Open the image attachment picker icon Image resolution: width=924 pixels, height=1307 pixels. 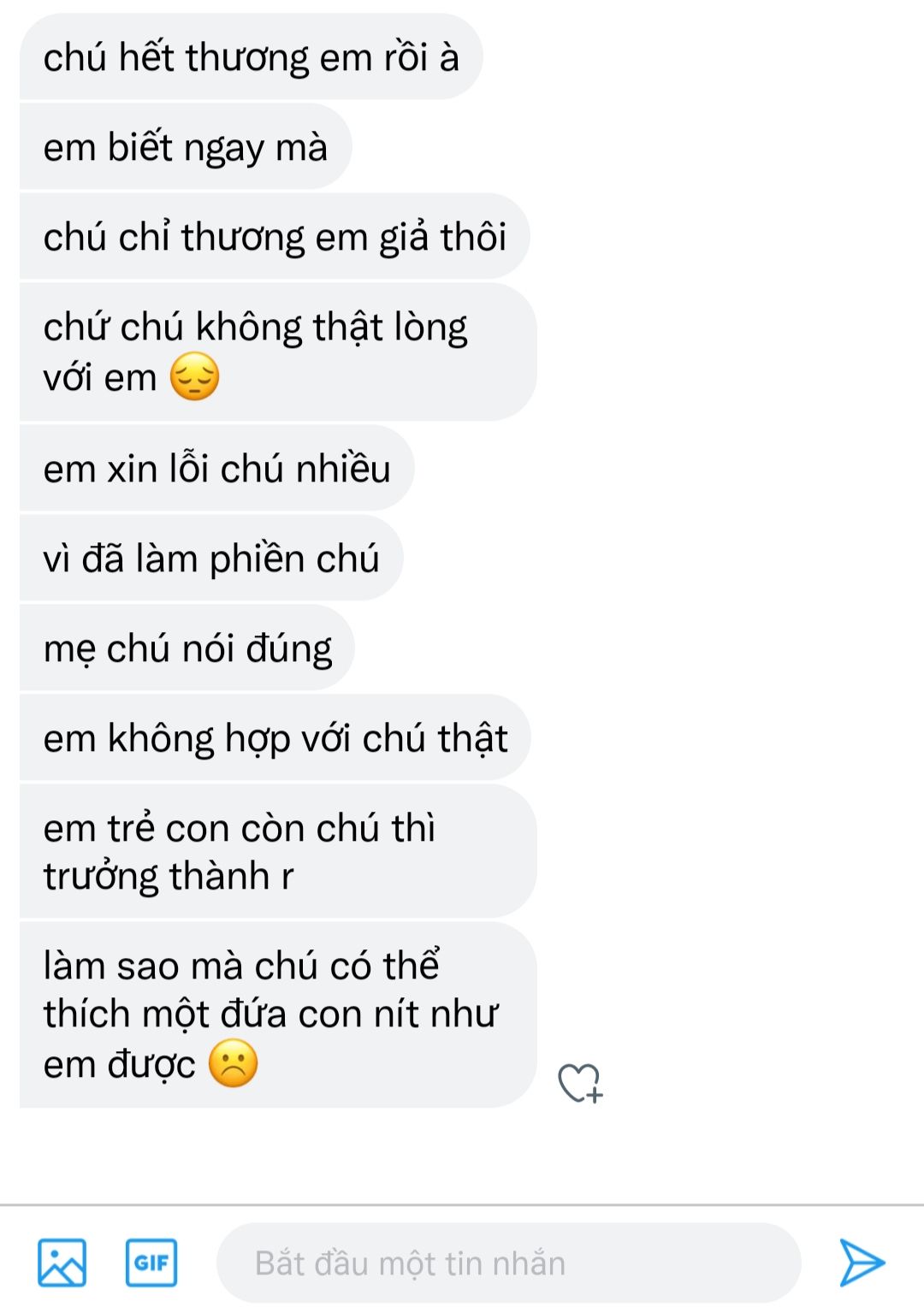[x=62, y=1263]
